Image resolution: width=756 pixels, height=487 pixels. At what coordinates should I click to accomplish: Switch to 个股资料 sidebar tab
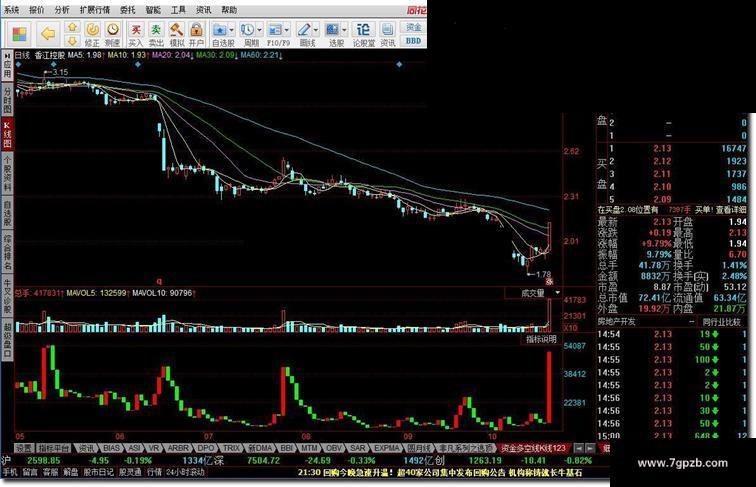coord(7,173)
